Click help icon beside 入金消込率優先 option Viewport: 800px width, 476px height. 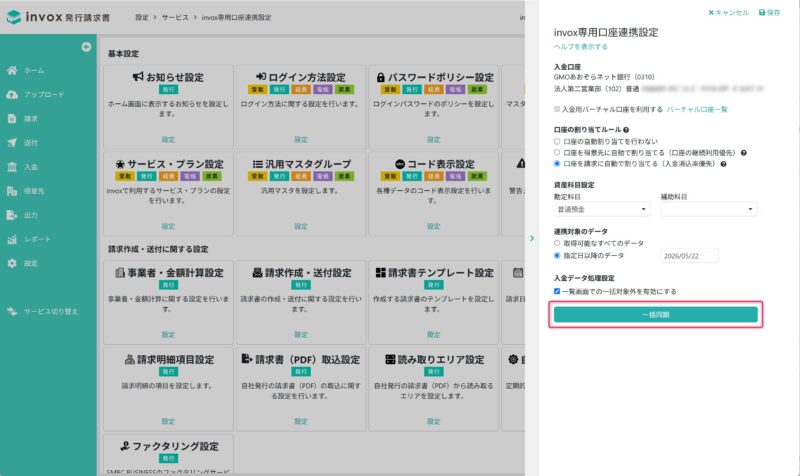(x=723, y=164)
